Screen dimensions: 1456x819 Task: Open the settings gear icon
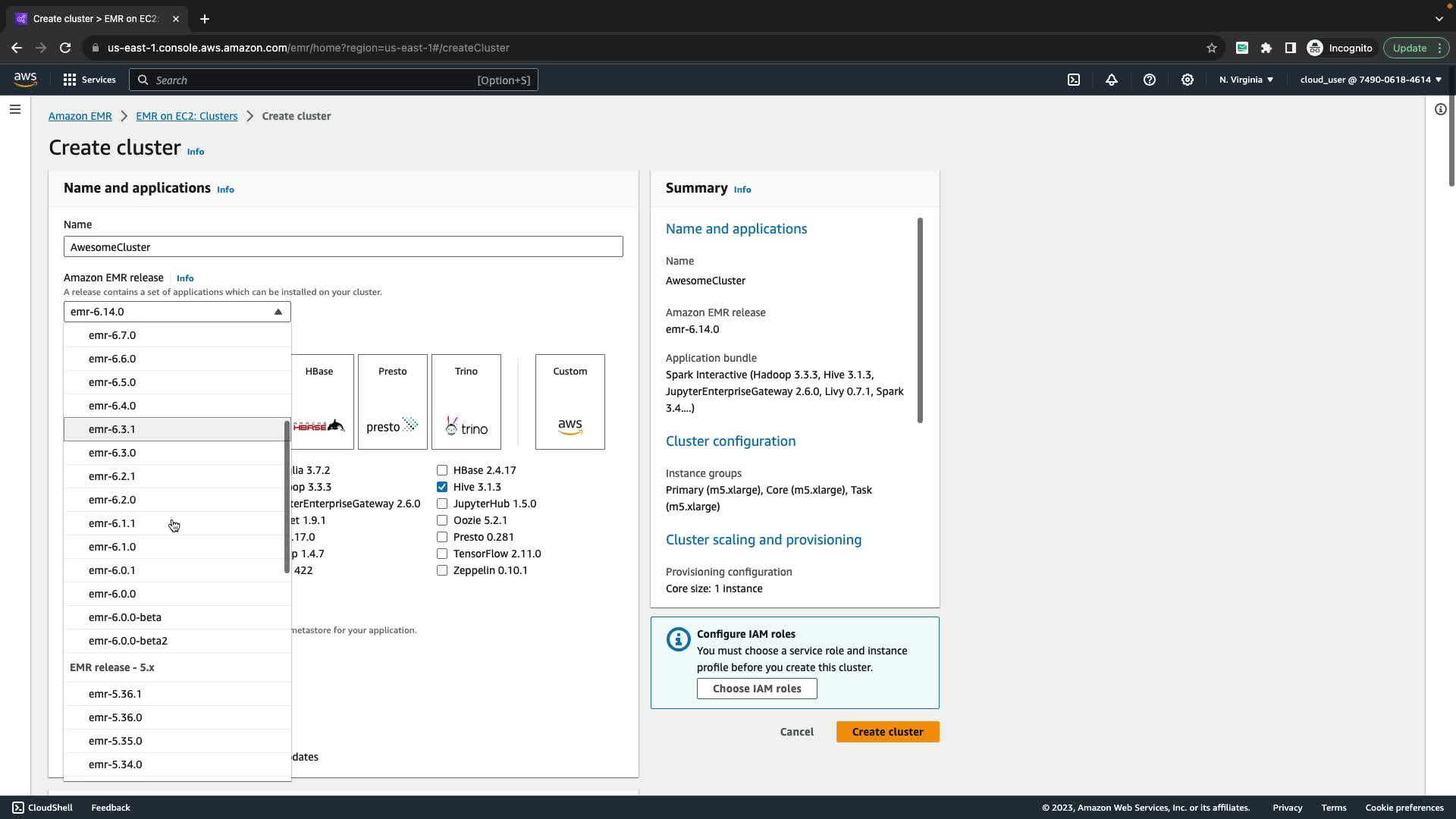pyautogui.click(x=1188, y=80)
